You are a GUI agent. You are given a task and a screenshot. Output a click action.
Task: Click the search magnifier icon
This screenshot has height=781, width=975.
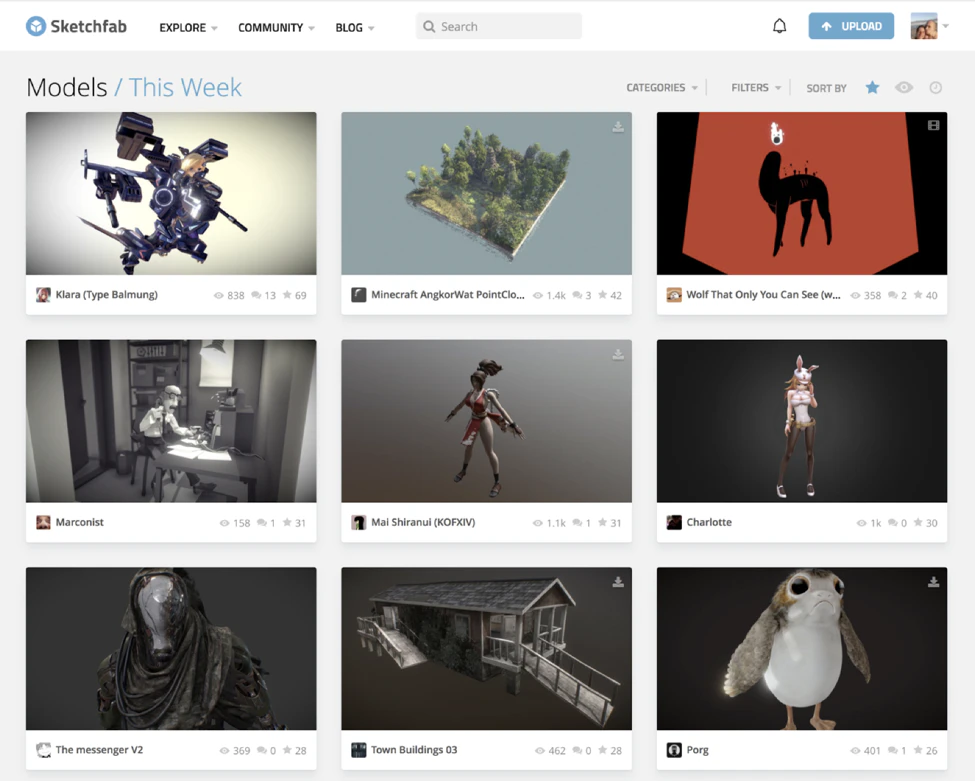(x=429, y=27)
